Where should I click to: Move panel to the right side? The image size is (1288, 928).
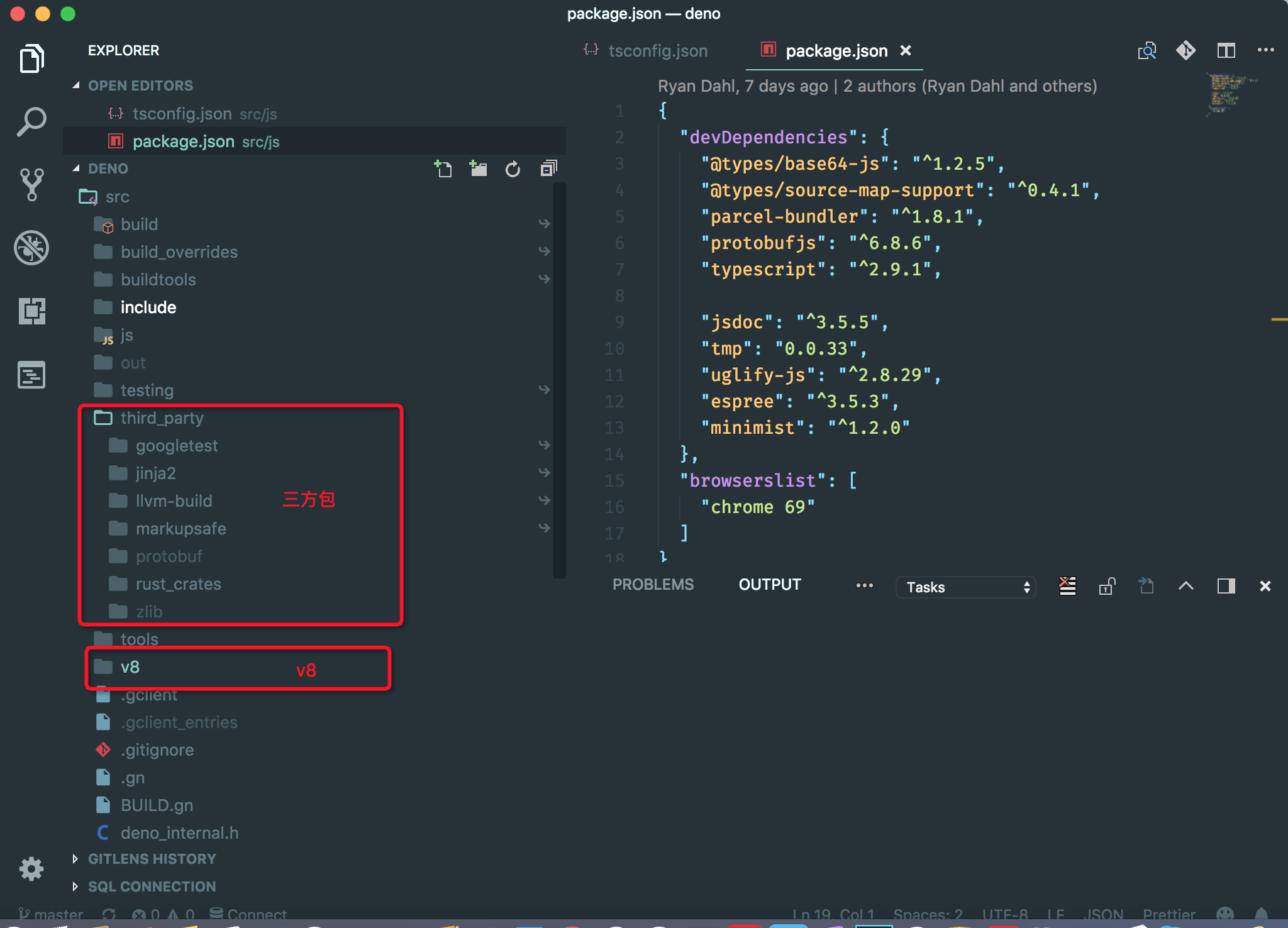pyautogui.click(x=1226, y=586)
